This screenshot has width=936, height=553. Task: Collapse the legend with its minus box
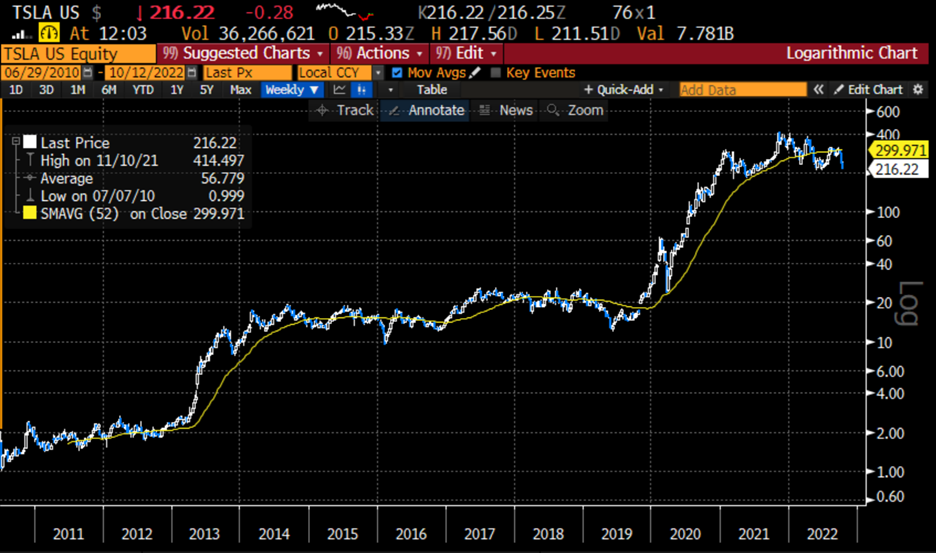click(x=16, y=142)
